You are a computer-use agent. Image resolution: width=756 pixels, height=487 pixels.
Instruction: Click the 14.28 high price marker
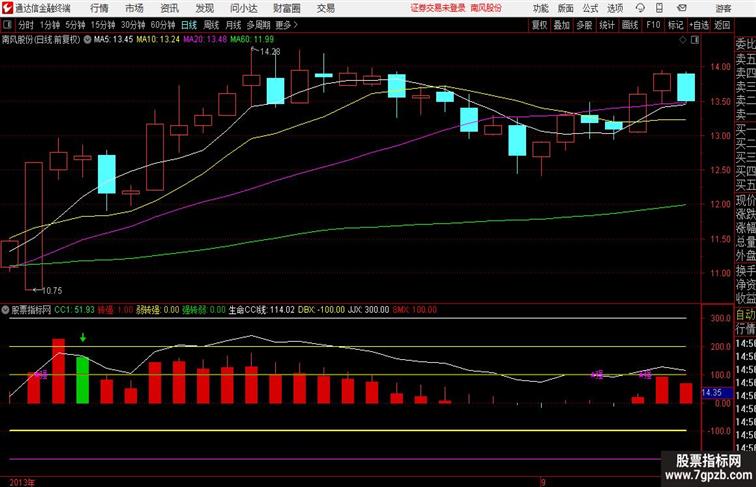[x=270, y=51]
